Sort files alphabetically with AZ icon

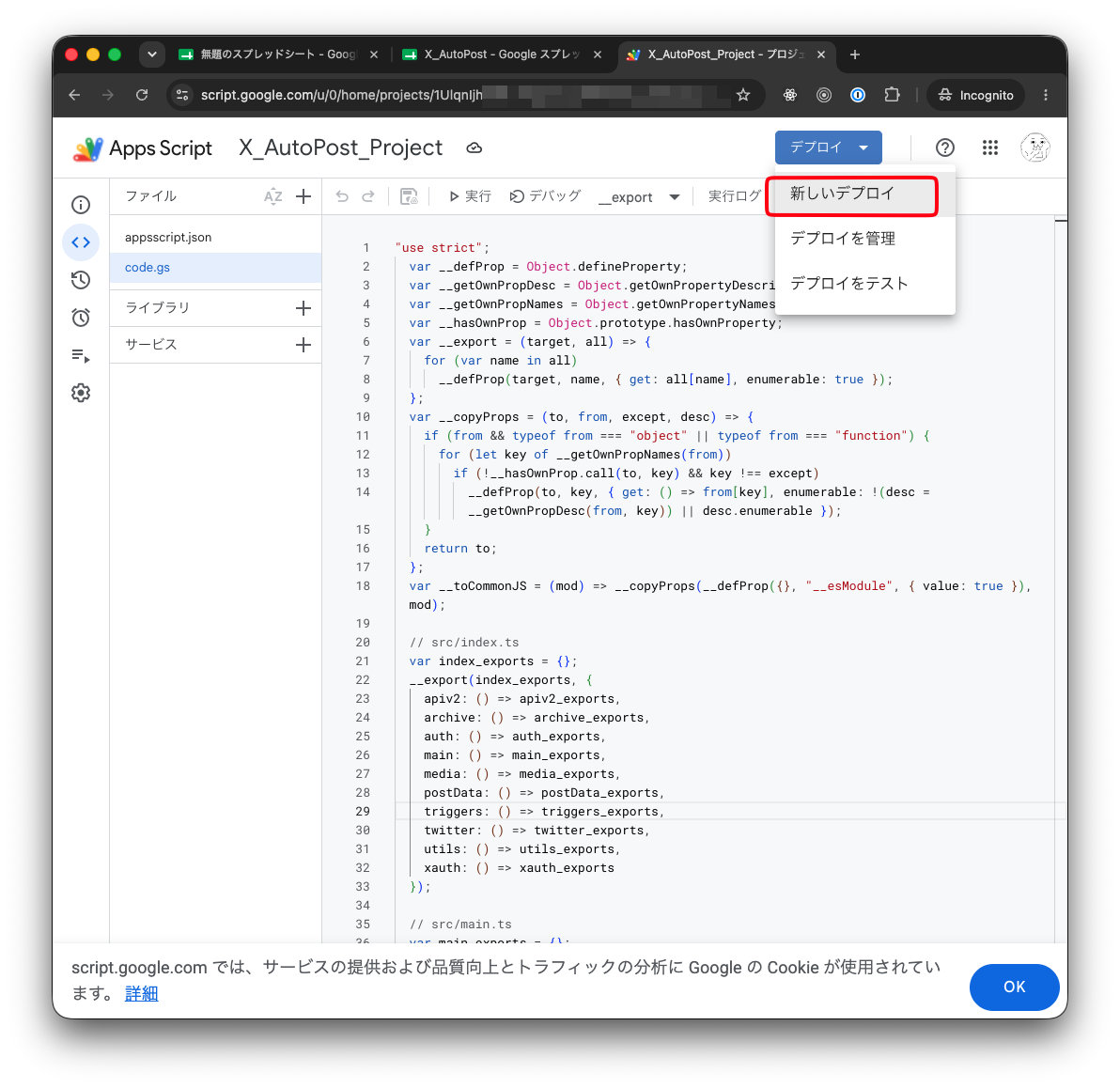coord(272,196)
